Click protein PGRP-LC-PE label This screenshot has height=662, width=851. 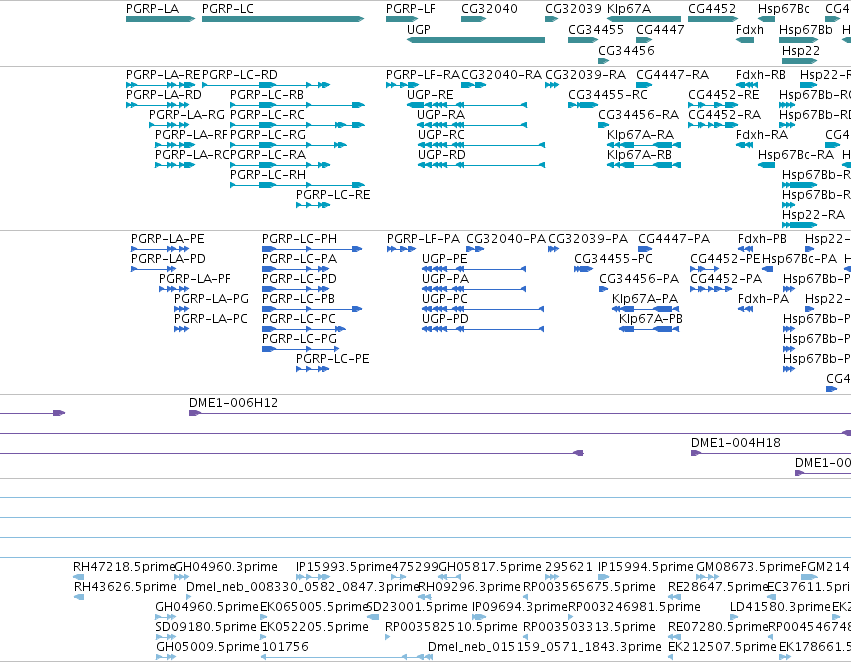[x=332, y=359]
